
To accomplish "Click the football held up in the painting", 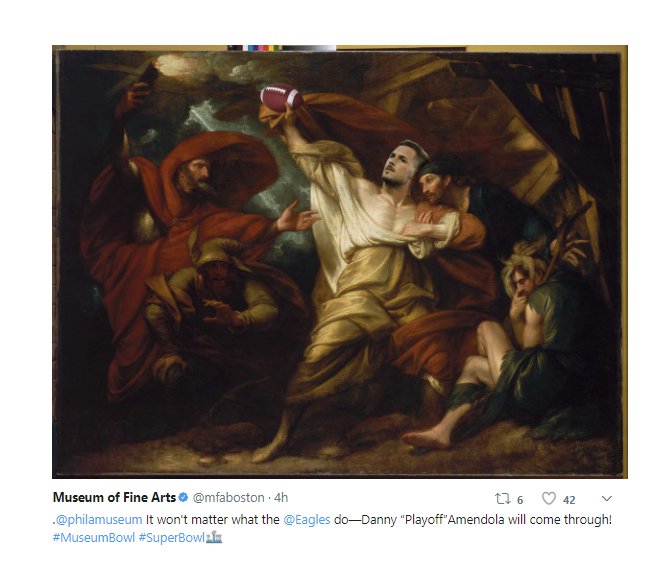I will 281,98.
